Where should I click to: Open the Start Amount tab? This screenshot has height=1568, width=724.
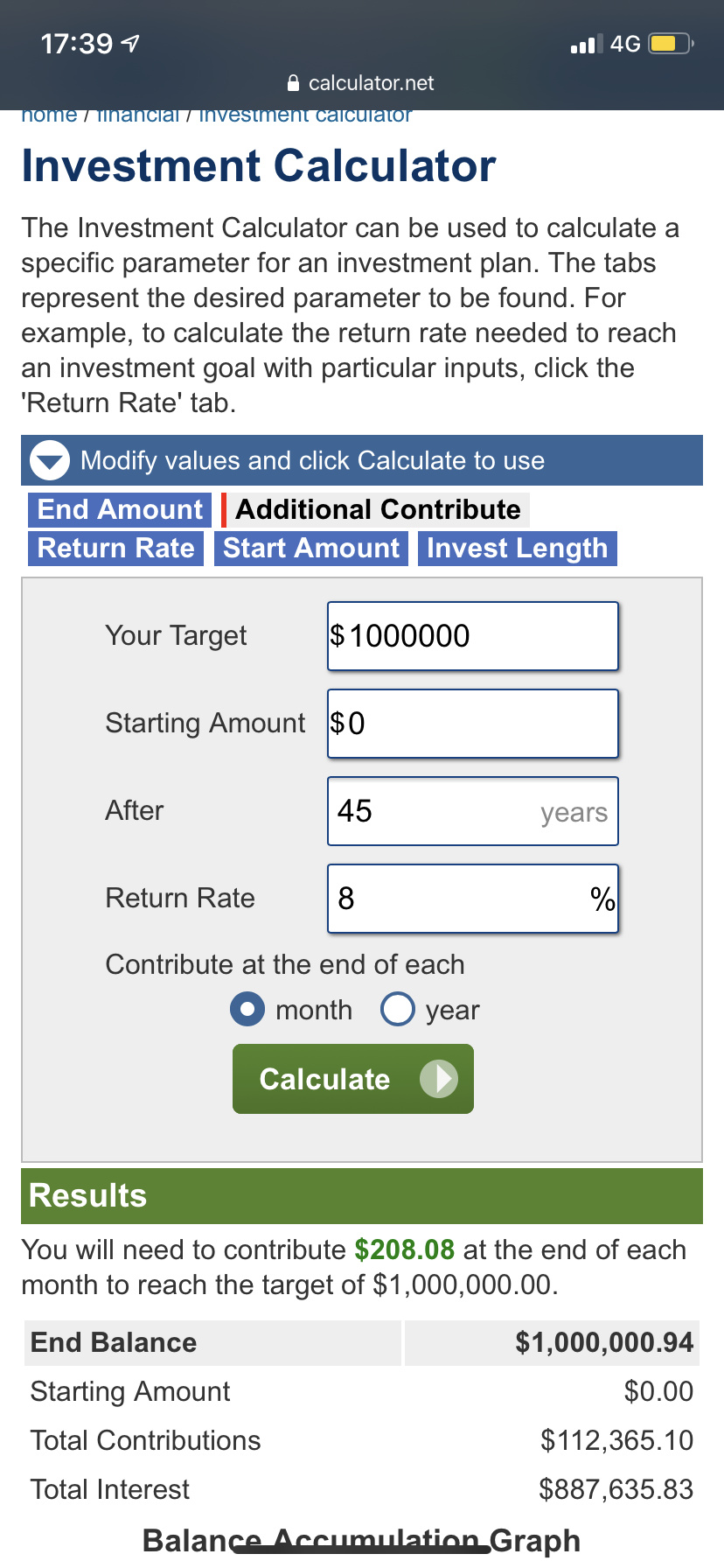311,548
